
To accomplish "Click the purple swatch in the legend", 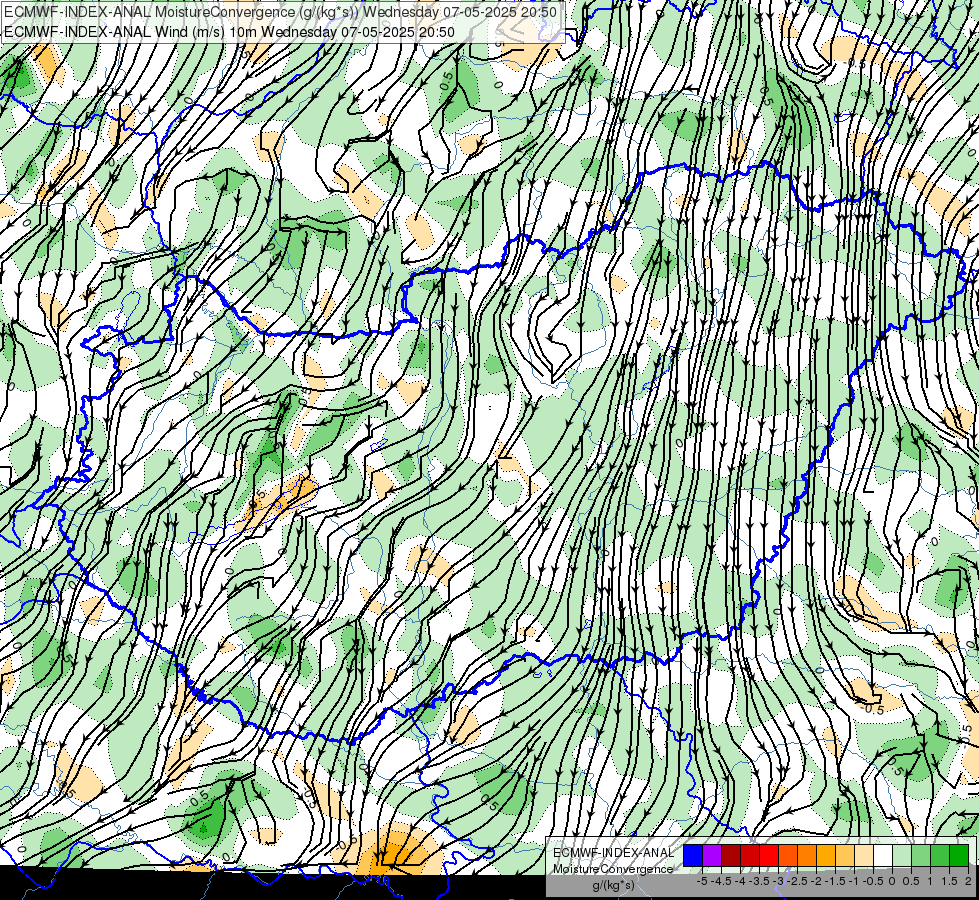I will click(712, 855).
